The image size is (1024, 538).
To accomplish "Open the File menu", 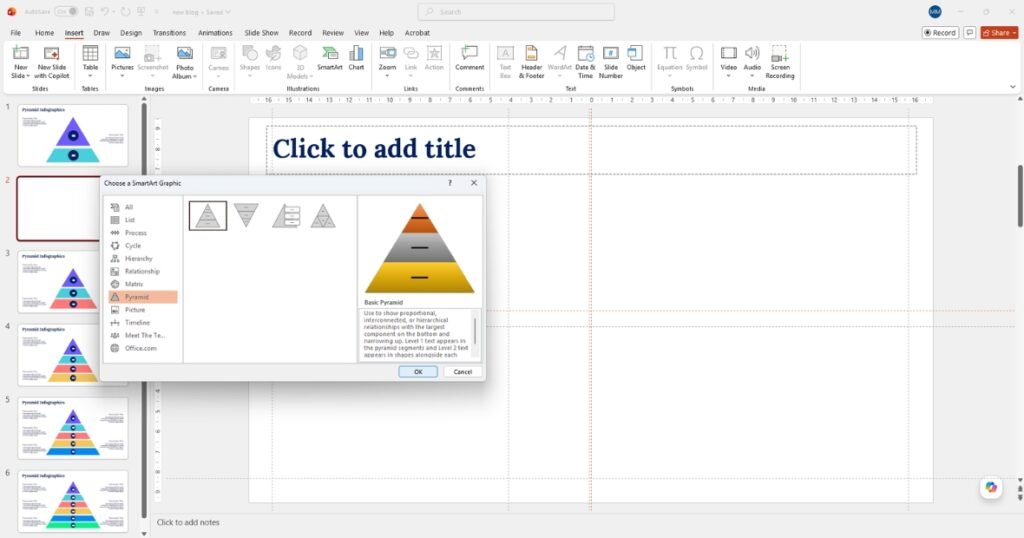I will coord(16,33).
